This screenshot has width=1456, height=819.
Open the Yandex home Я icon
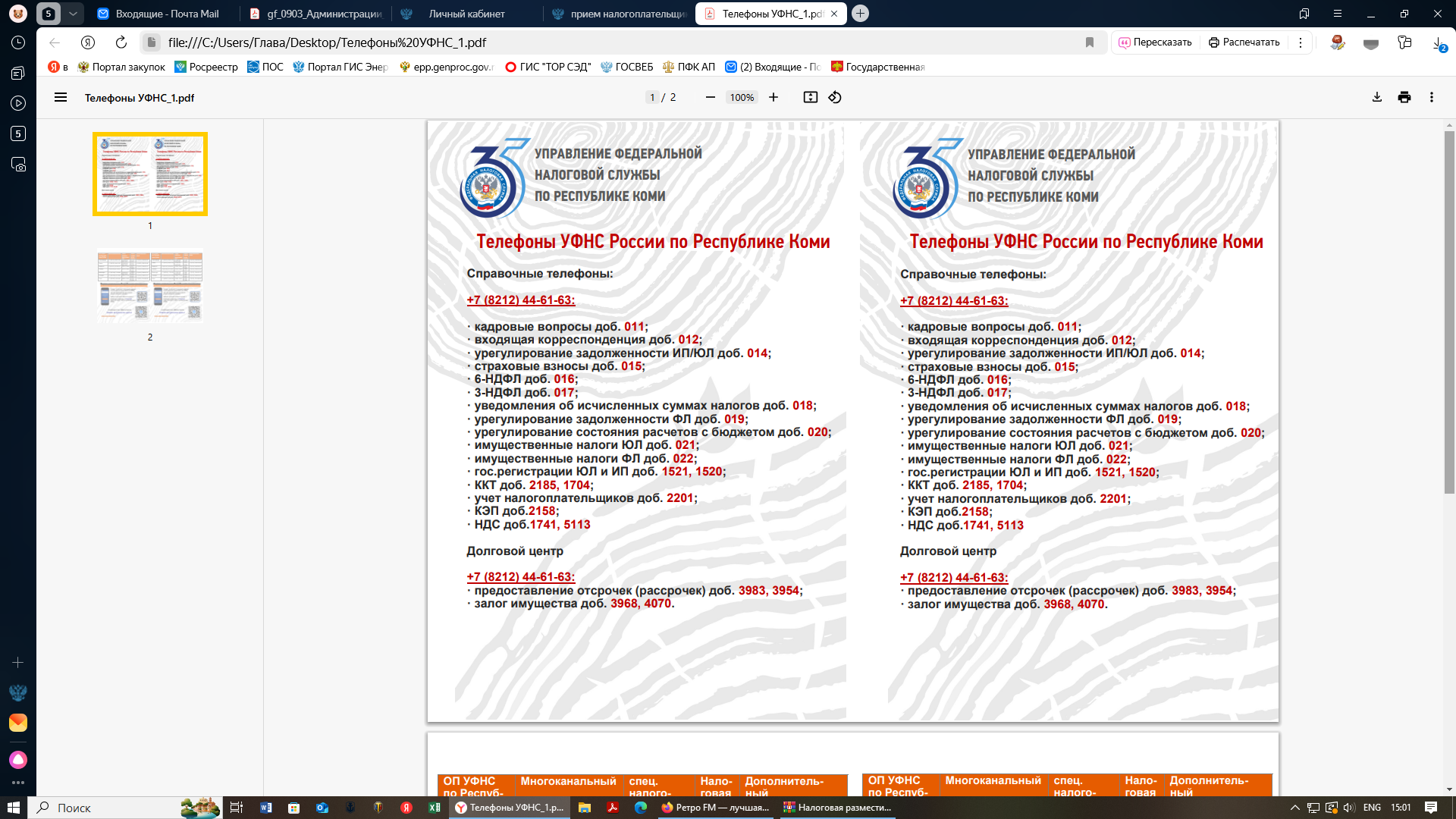tap(88, 42)
